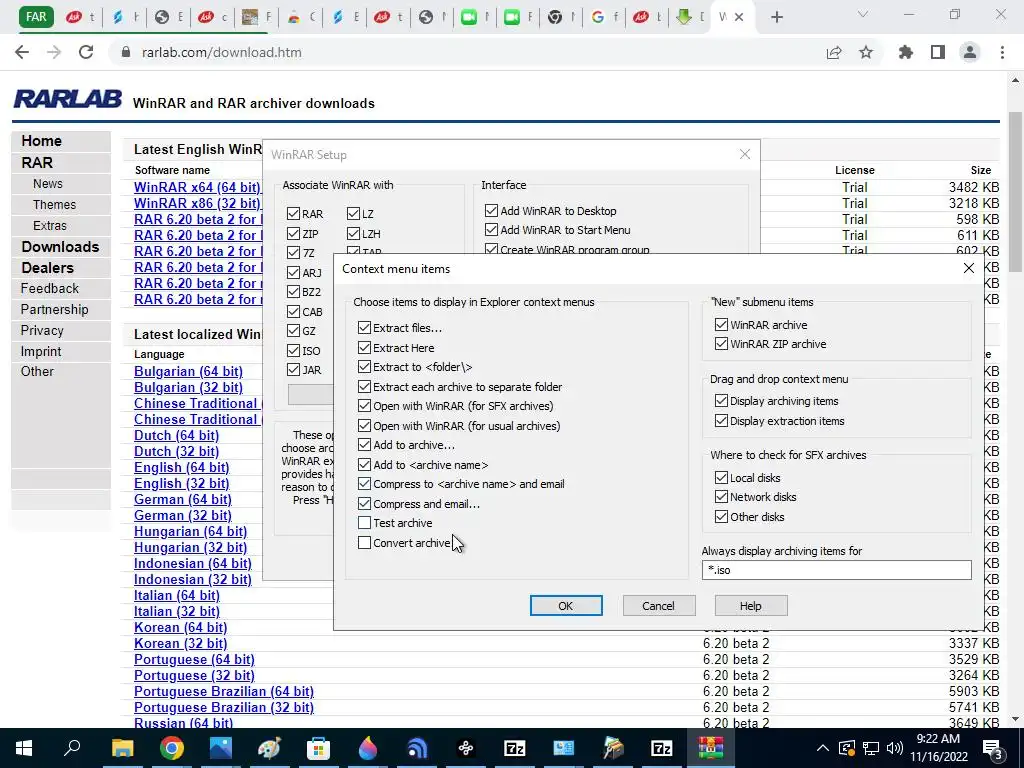
Task: Click the address bar URL
Action: 221,52
